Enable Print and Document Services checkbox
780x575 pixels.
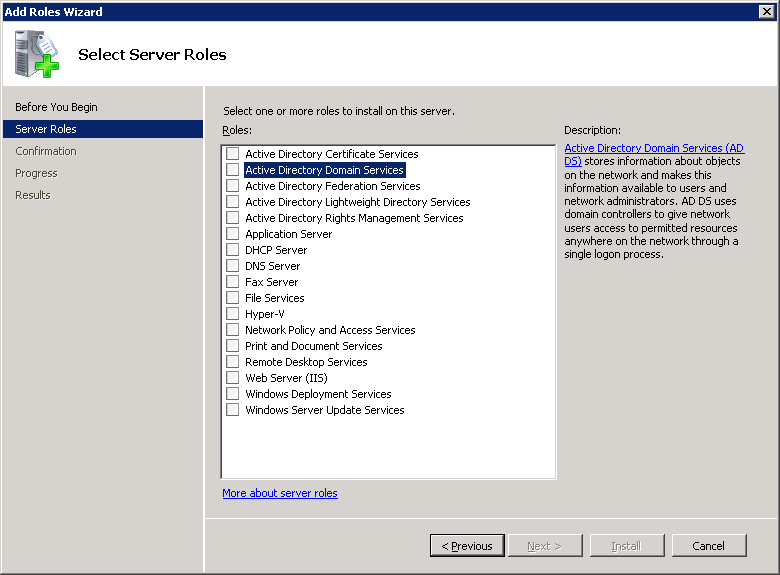pos(232,345)
